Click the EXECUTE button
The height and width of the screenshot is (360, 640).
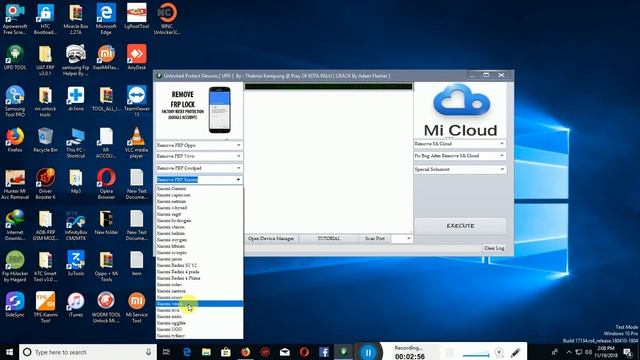point(460,226)
